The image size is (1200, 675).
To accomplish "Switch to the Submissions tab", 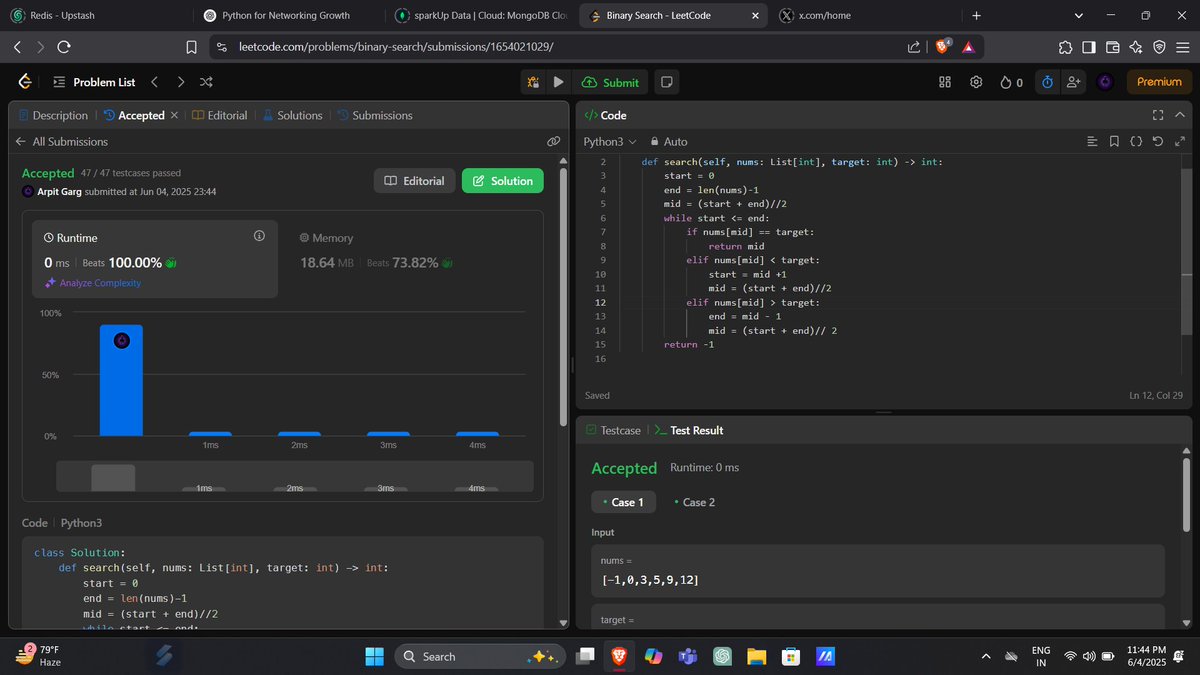I will click(374, 115).
